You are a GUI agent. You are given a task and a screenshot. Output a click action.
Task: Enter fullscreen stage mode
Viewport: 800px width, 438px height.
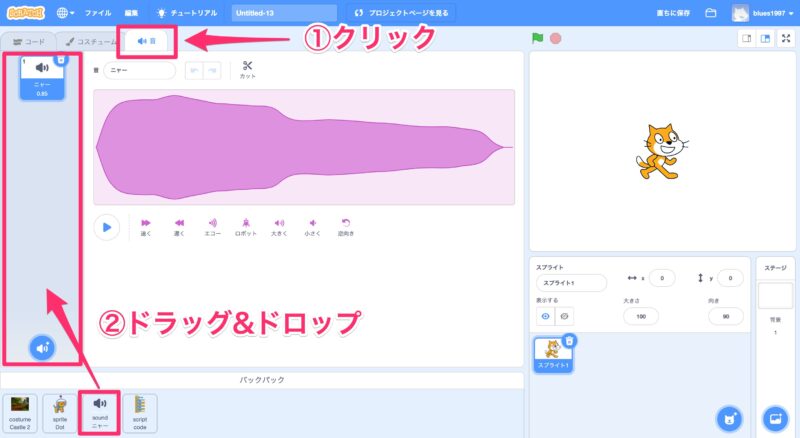786,39
